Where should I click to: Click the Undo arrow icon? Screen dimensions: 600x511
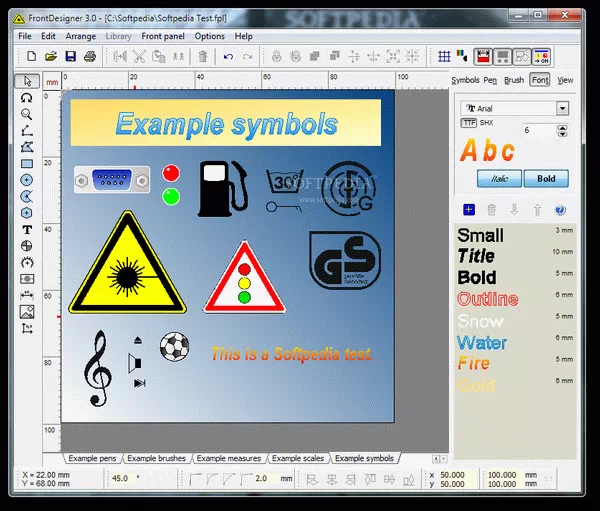pyautogui.click(x=228, y=56)
